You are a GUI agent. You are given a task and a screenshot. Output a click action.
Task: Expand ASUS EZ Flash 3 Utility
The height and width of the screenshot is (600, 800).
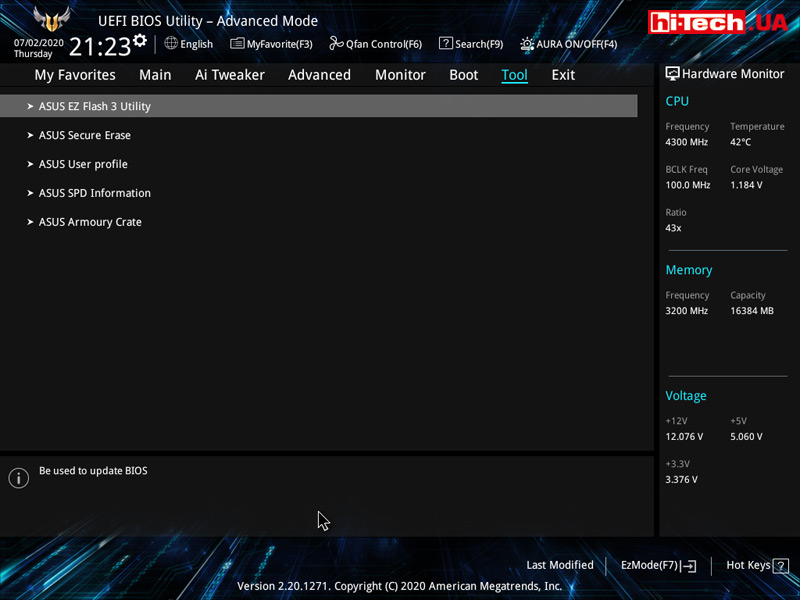[94, 106]
